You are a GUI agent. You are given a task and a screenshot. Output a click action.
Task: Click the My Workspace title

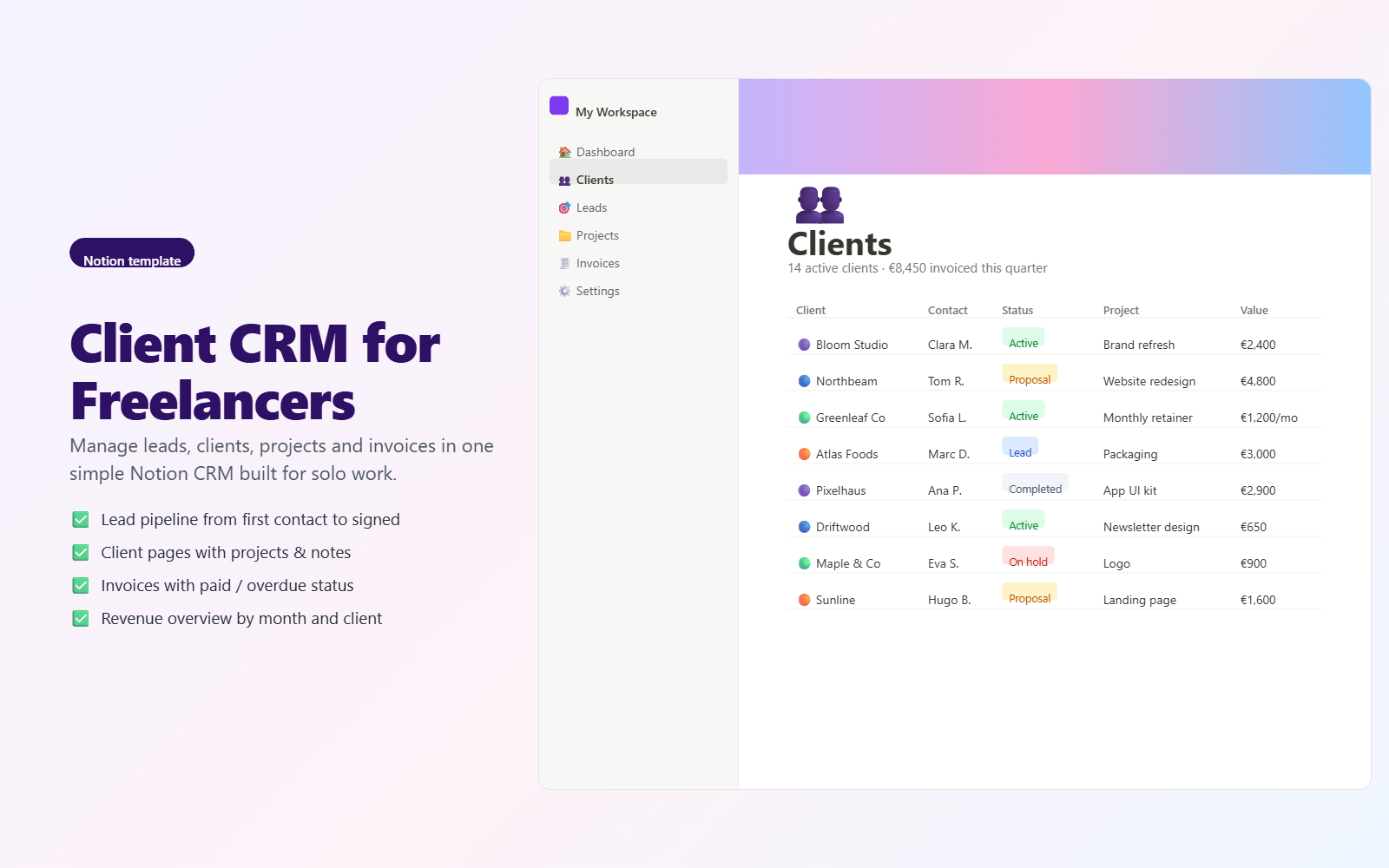616,112
